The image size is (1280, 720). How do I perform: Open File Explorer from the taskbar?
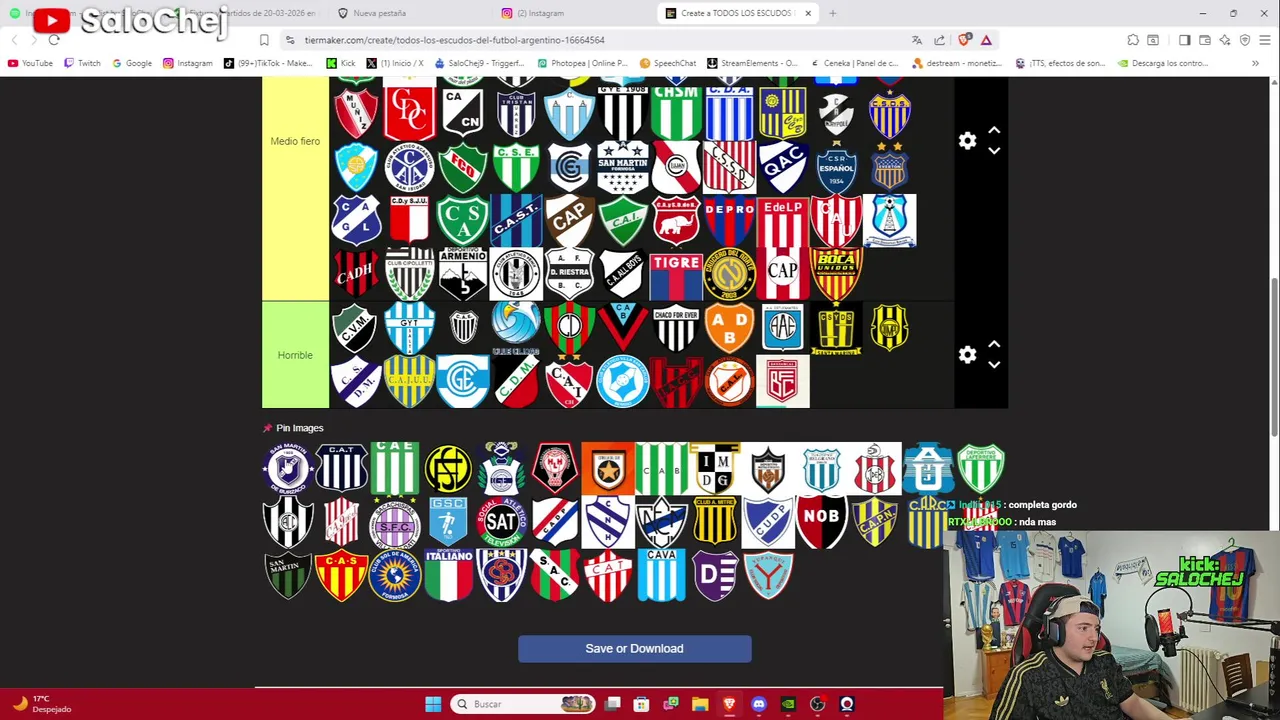[700, 704]
